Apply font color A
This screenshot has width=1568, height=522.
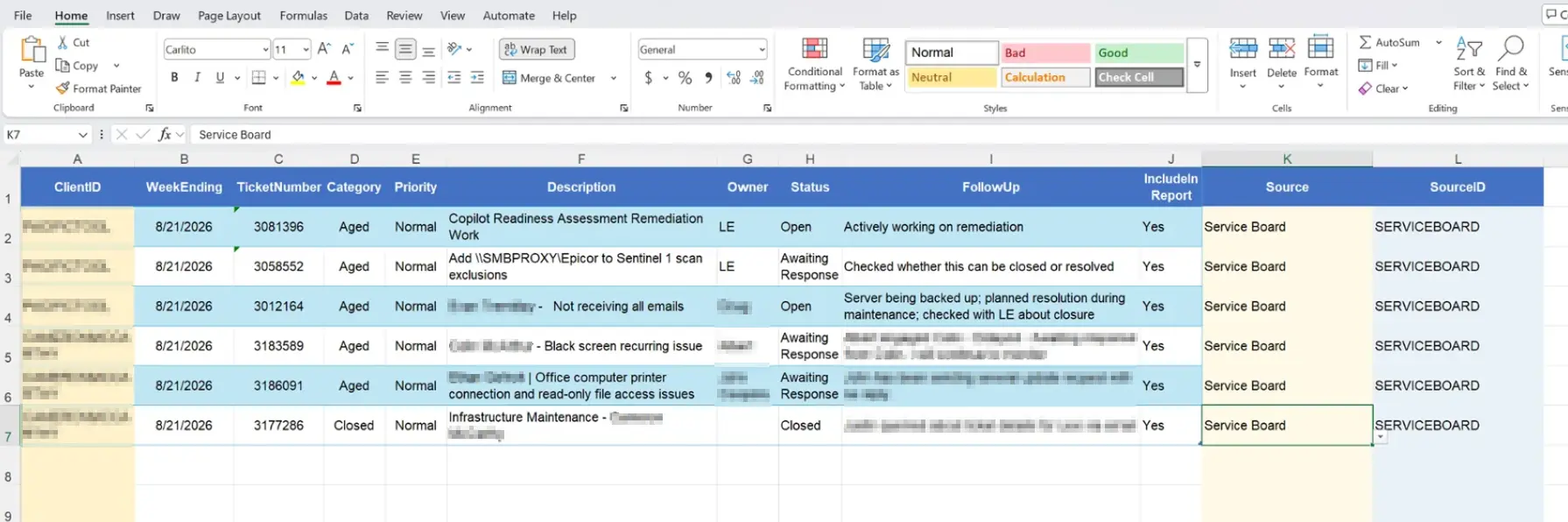334,78
